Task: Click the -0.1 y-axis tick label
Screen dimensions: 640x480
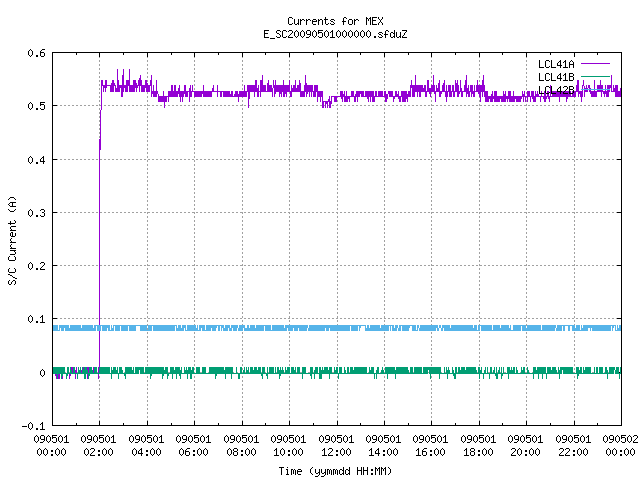Action: [x=33, y=426]
